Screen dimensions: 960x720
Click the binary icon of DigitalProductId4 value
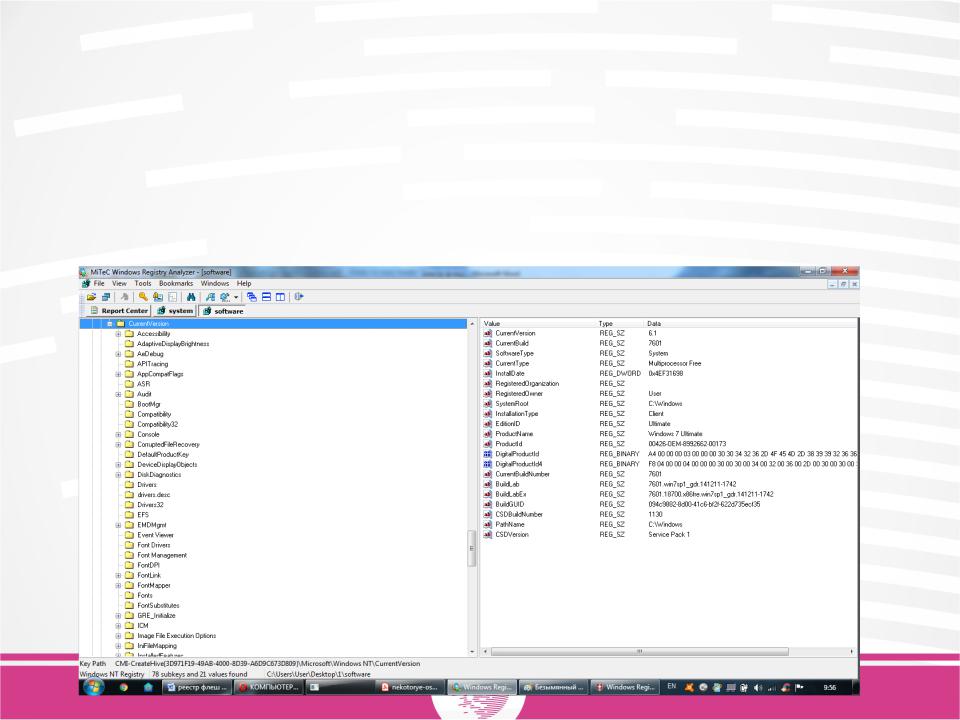coord(488,464)
